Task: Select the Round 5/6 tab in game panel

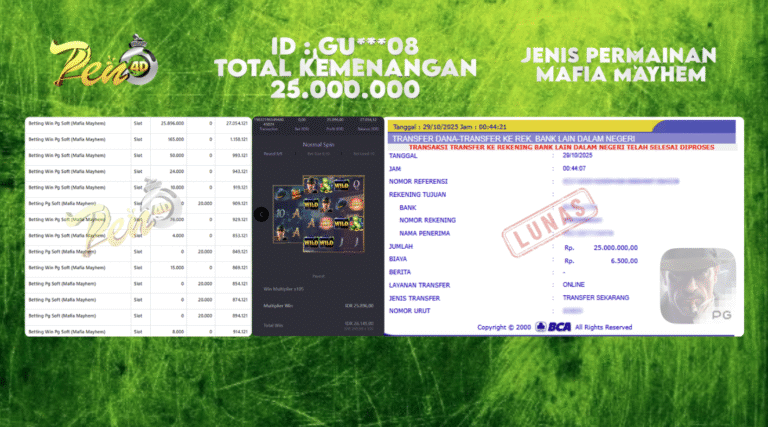Action: coord(273,154)
